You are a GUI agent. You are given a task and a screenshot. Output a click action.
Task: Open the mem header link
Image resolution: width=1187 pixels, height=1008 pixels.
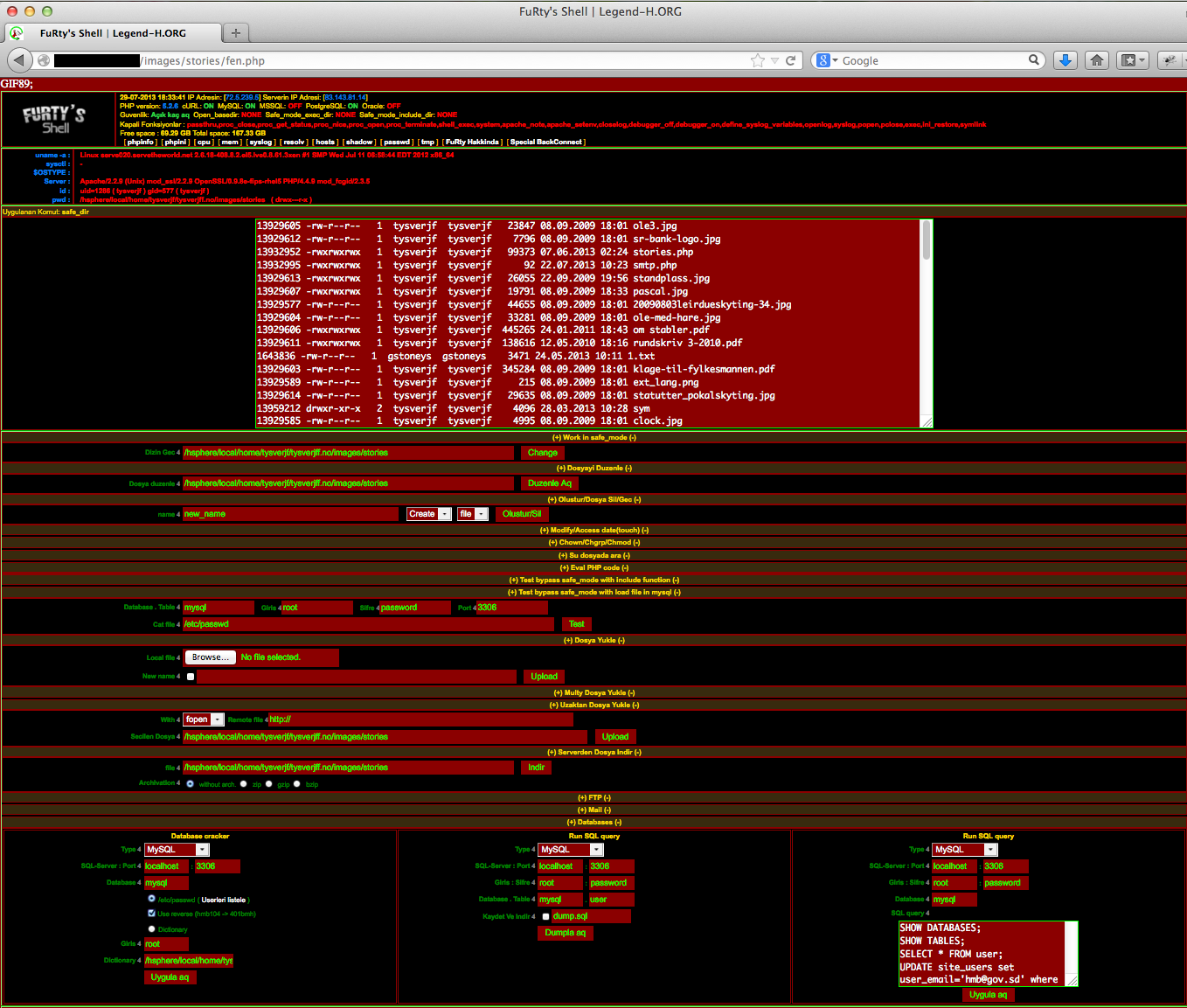point(230,142)
